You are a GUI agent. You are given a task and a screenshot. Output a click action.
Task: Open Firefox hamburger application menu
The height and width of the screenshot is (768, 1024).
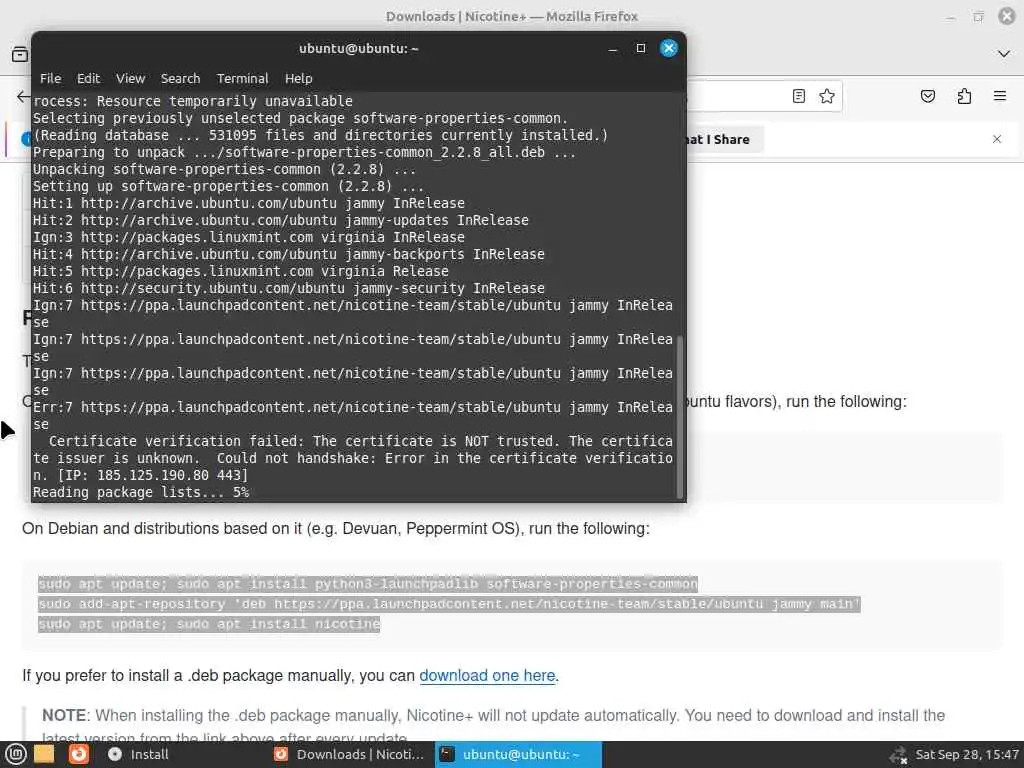tap(1000, 96)
